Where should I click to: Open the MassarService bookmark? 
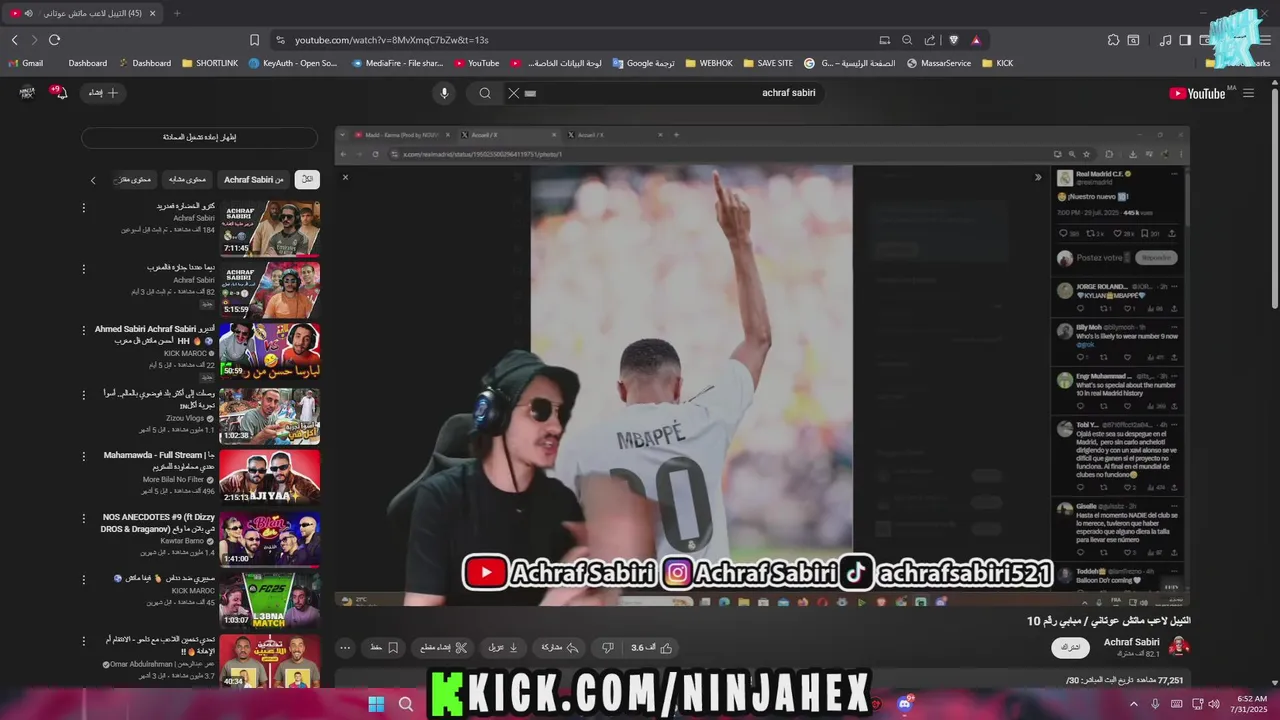tap(938, 63)
